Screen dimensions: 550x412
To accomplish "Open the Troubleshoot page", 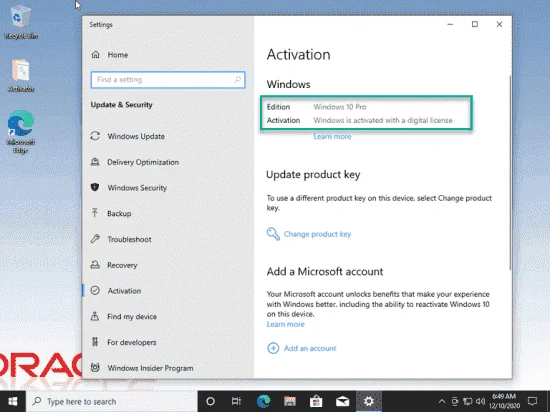I will tap(121, 239).
